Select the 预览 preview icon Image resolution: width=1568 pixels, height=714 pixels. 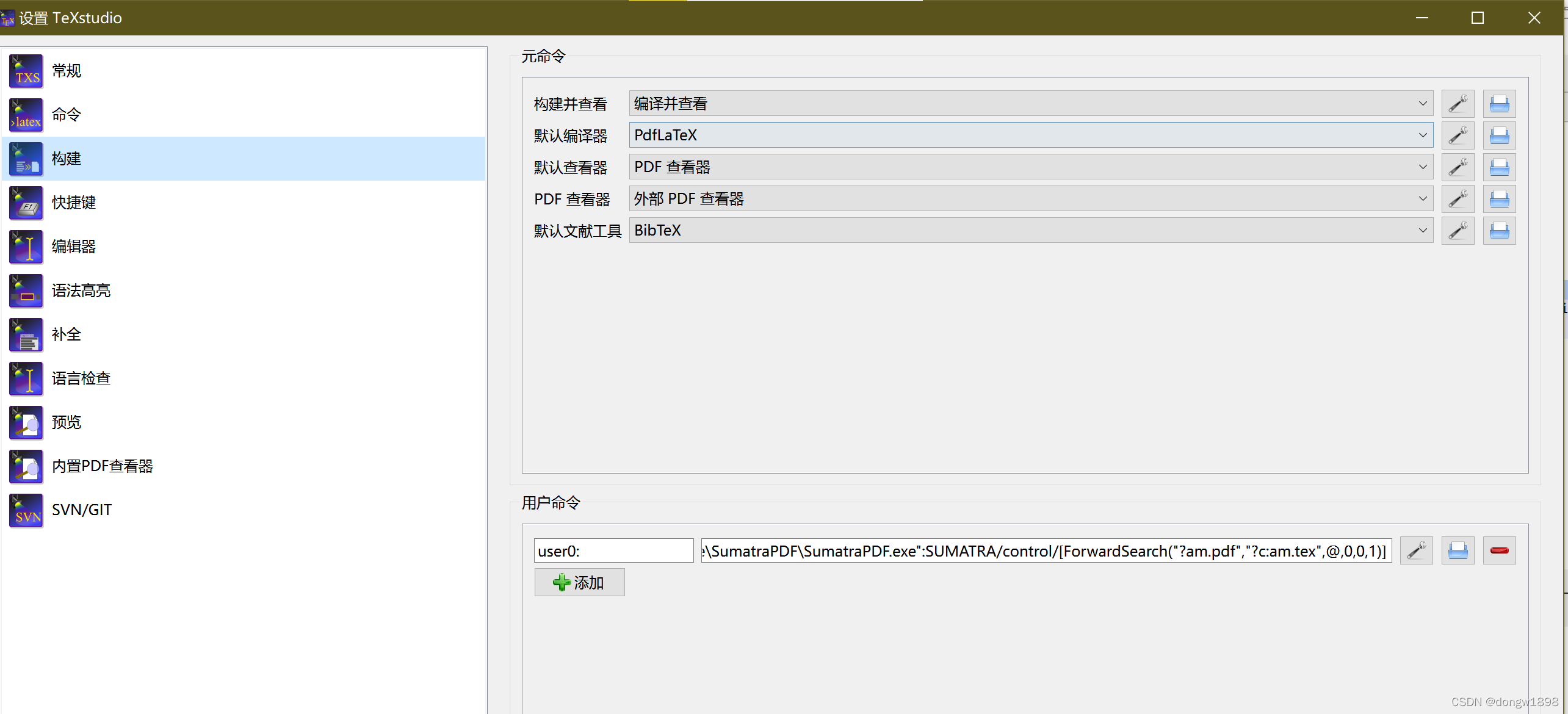26,422
